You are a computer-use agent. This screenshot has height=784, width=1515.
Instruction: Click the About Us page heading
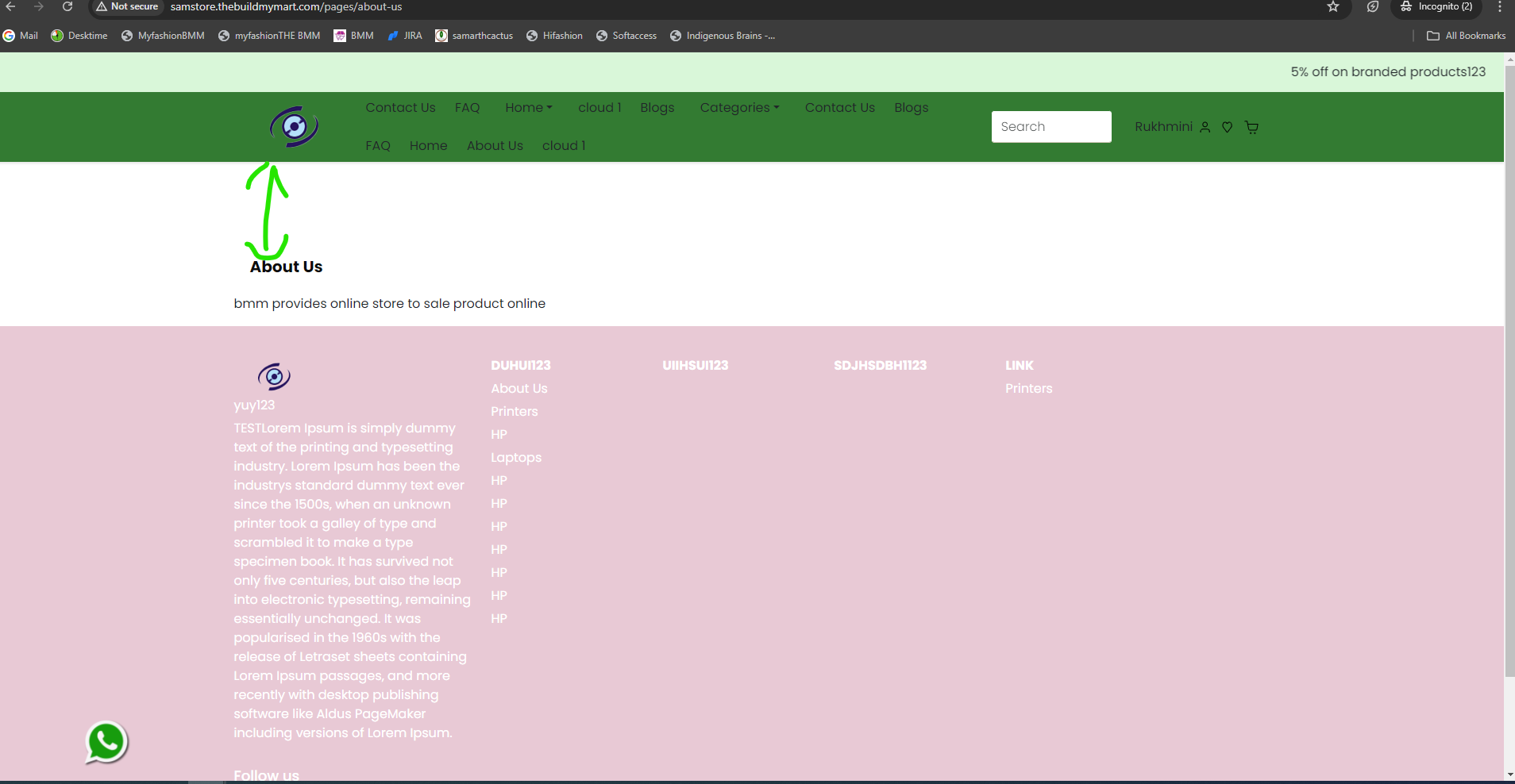click(x=286, y=267)
